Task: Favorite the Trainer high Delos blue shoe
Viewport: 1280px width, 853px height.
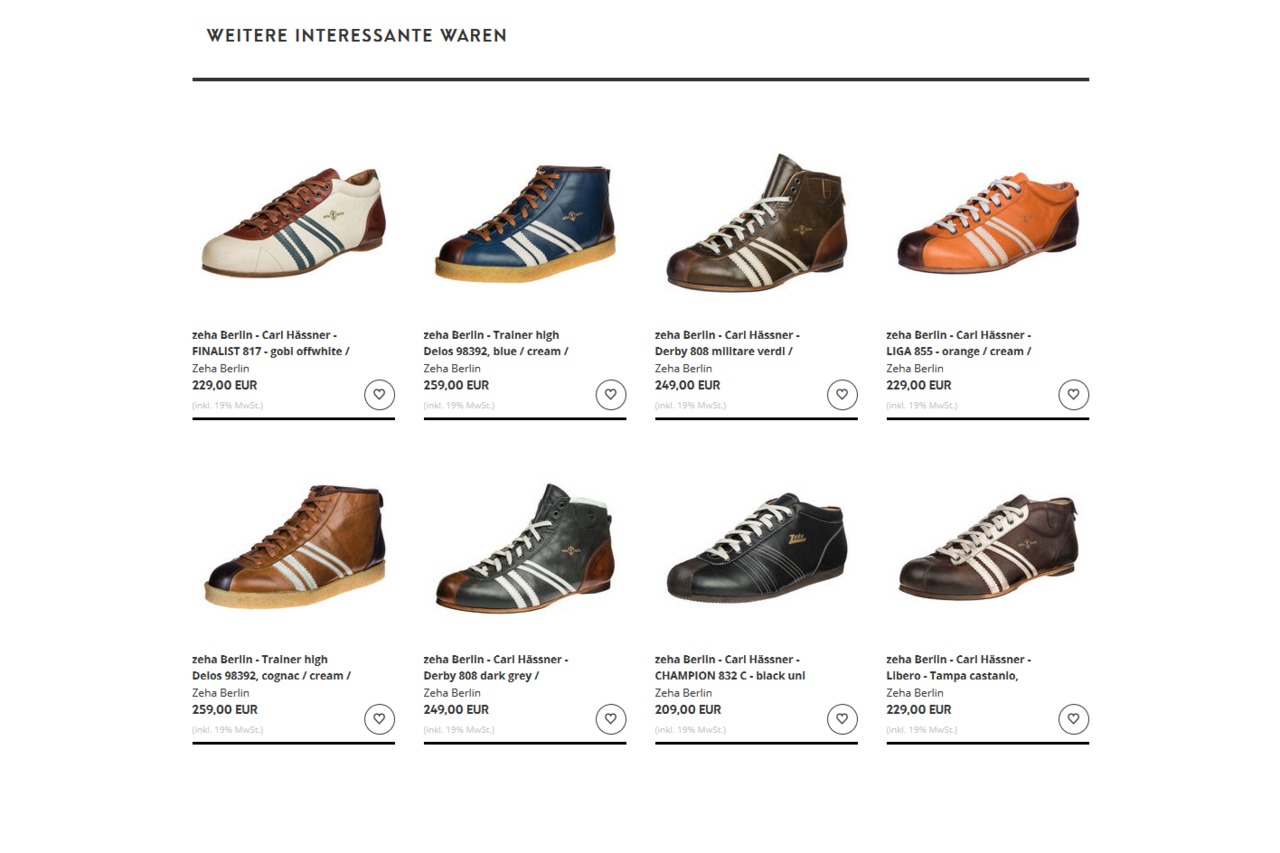Action: coord(611,395)
